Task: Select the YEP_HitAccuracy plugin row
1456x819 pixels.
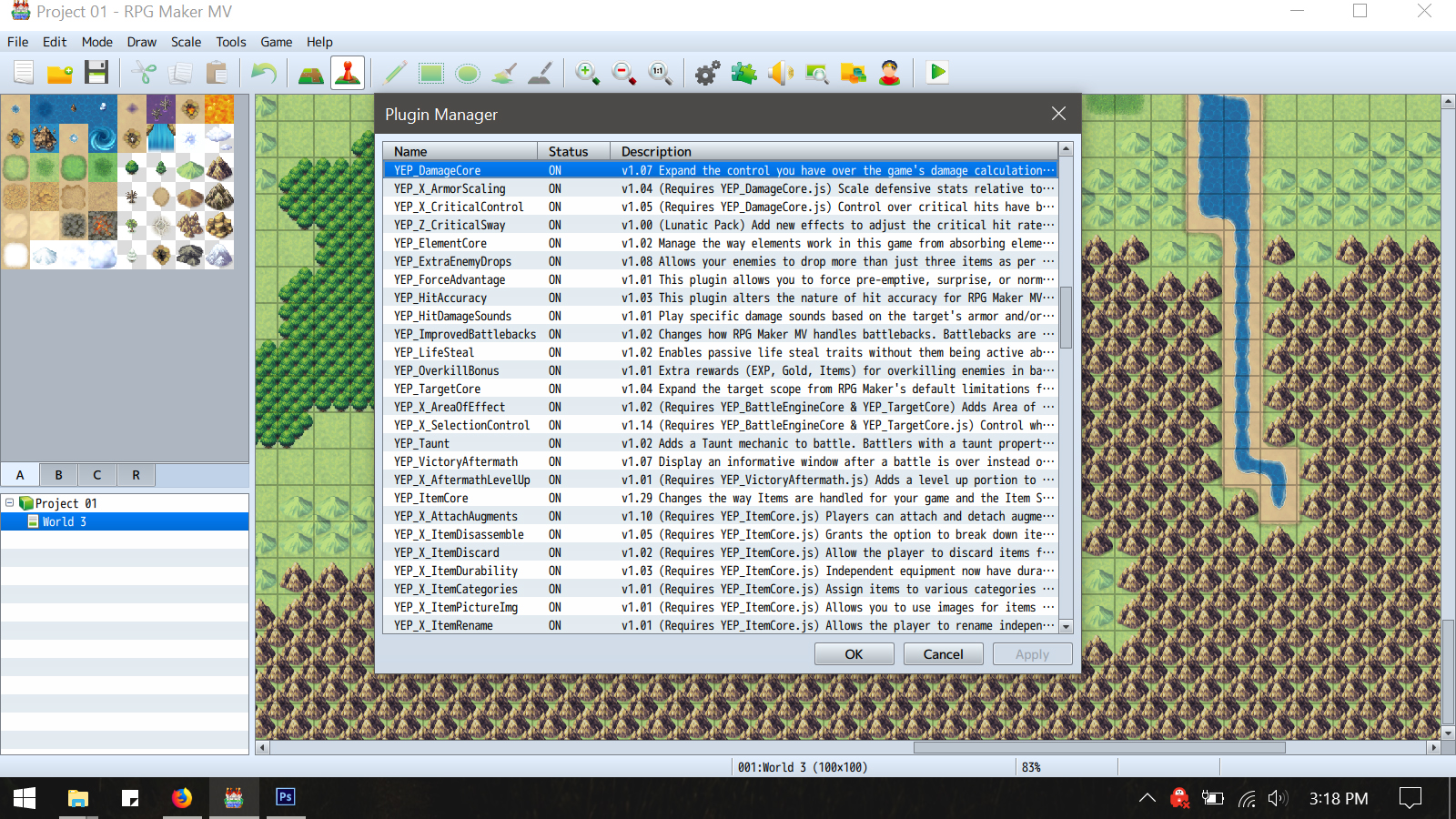Action: point(720,298)
